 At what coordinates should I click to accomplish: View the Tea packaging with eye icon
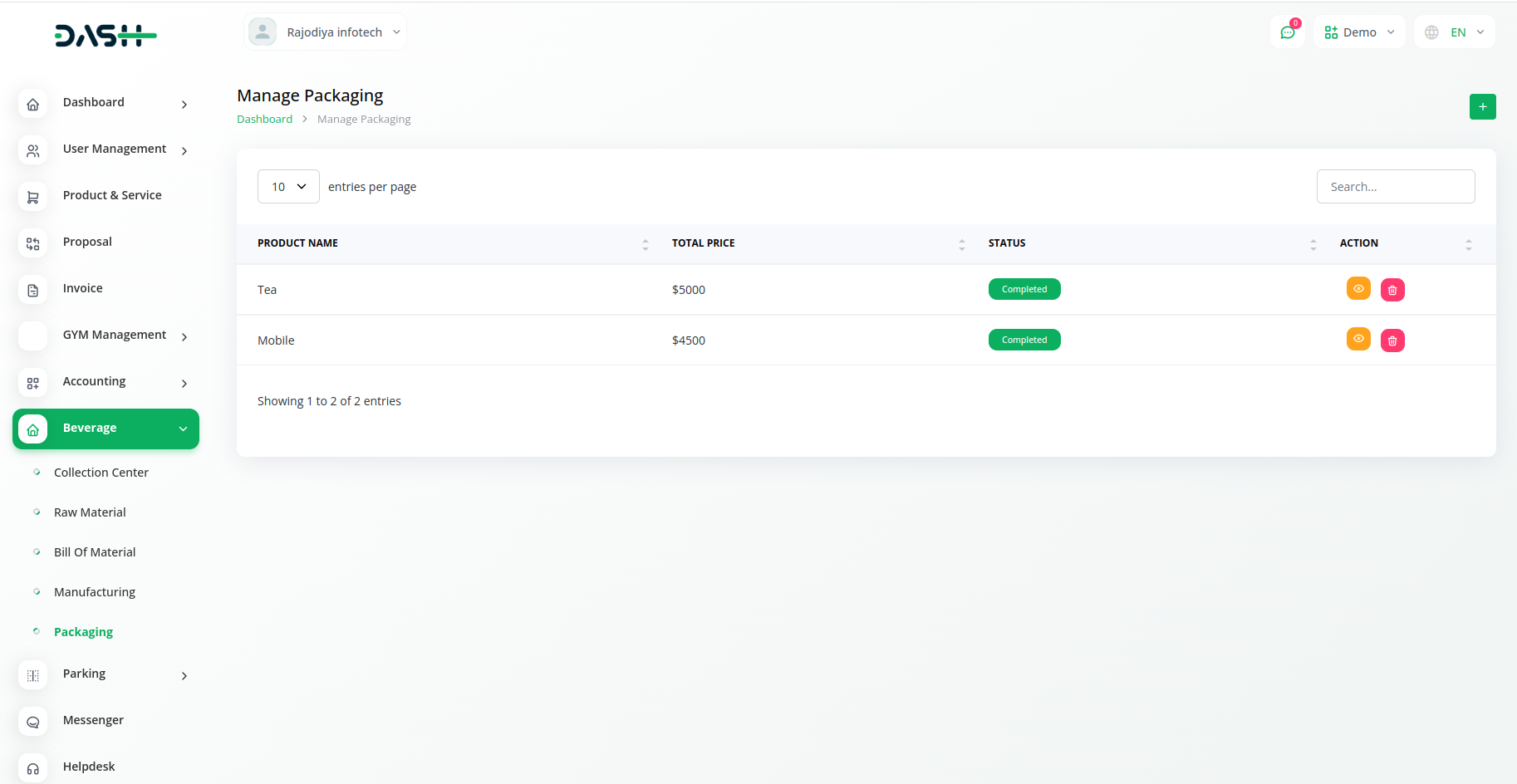point(1358,289)
